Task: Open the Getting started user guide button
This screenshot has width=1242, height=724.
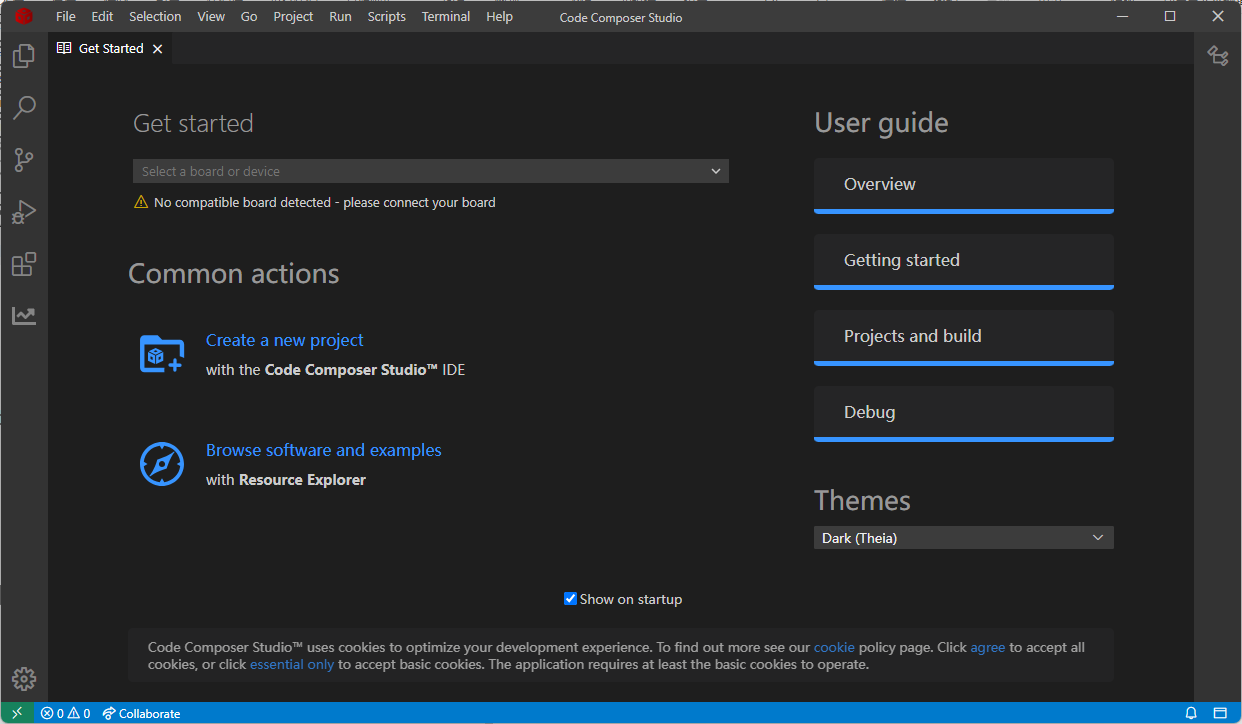Action: (964, 261)
